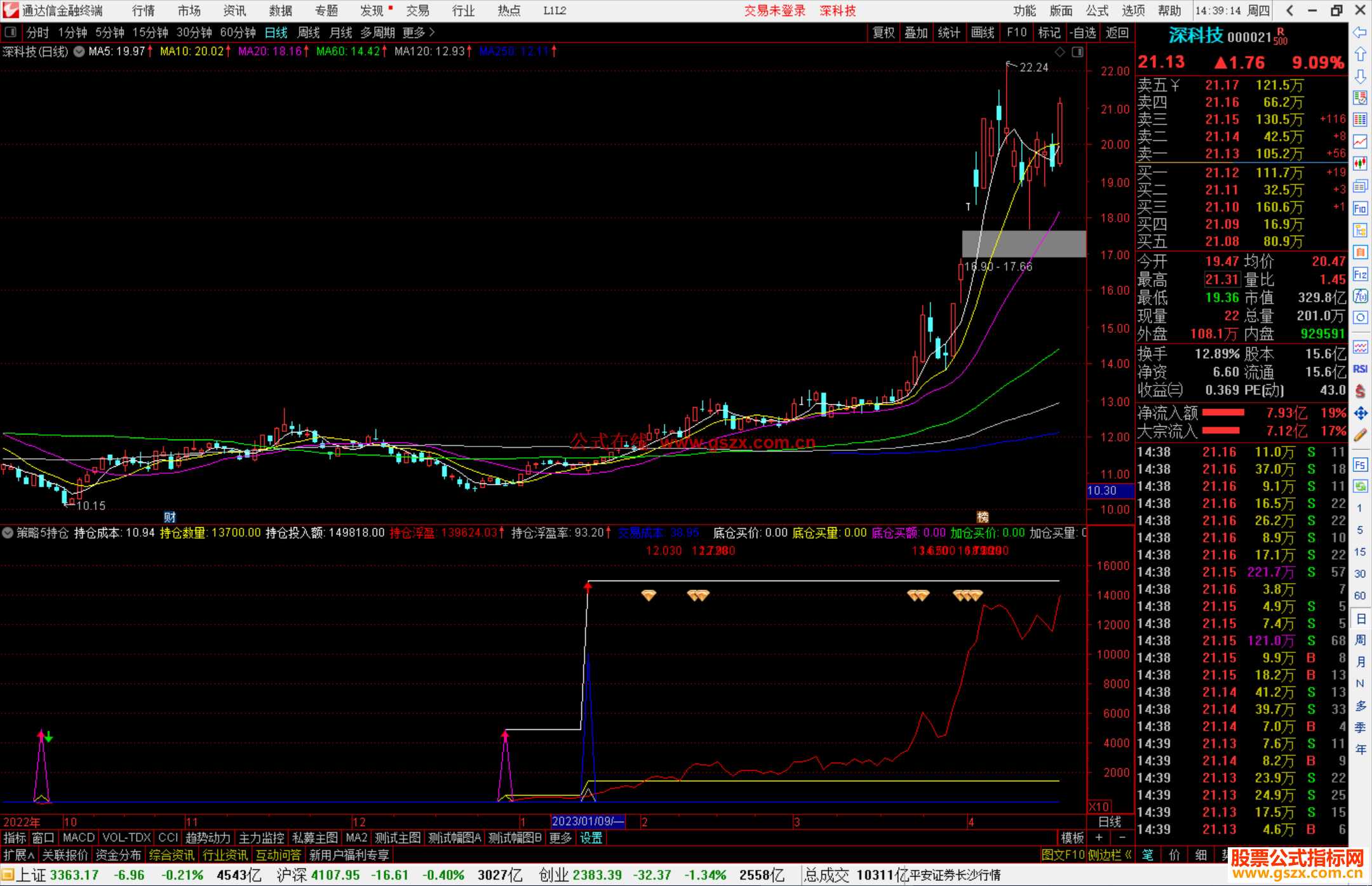This screenshot has width=1372, height=886.
Task: Toggle the 策略5持仓 indicator circle marker
Action: pyautogui.click(x=8, y=533)
